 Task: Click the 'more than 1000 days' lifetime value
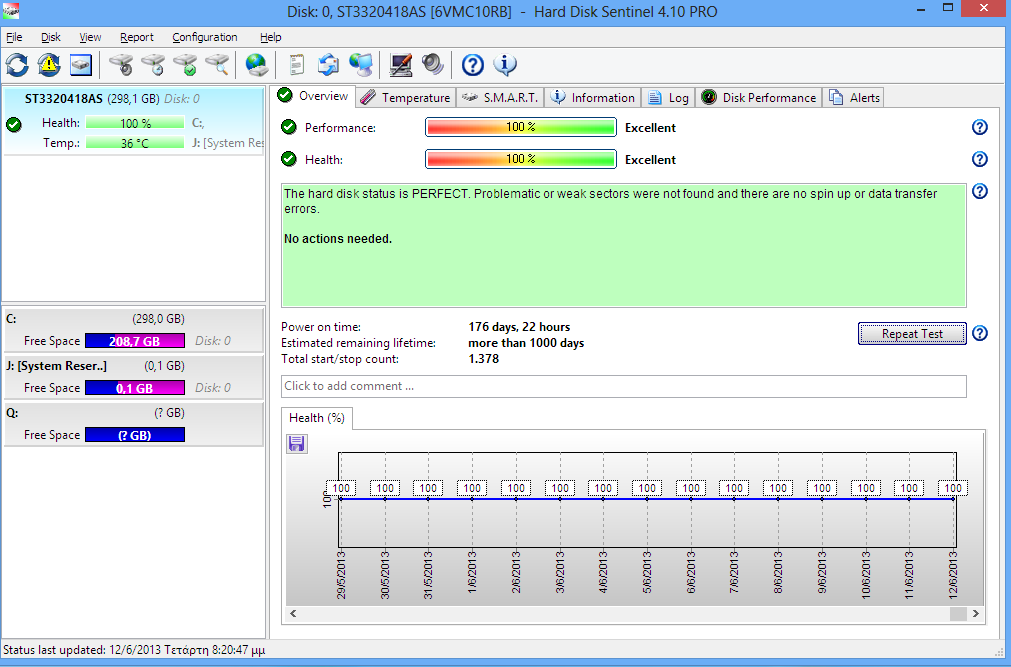click(526, 343)
